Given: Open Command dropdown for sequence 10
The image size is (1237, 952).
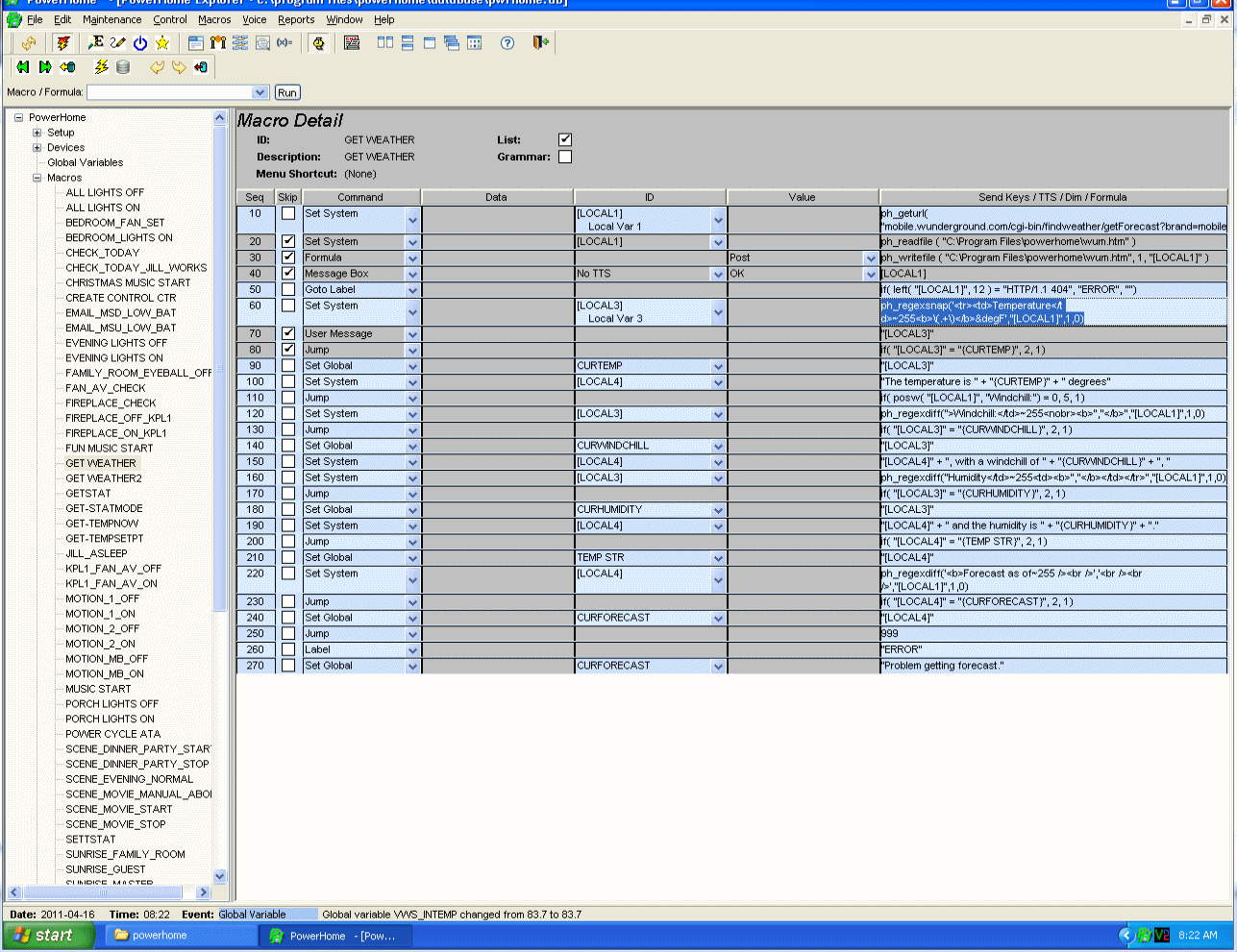Looking at the screenshot, I should coord(412,220).
